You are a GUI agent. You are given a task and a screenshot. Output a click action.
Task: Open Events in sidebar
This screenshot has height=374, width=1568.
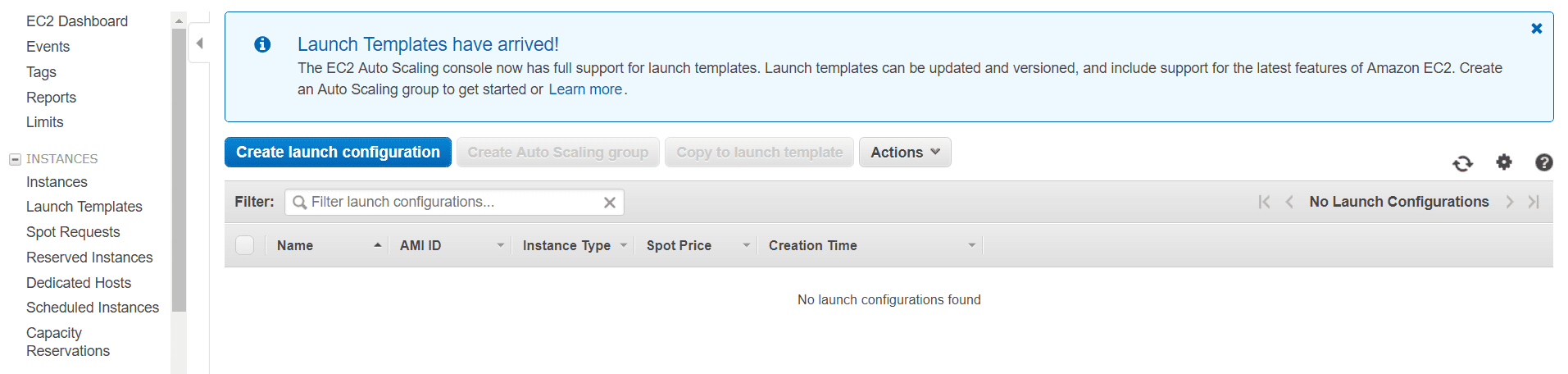48,47
